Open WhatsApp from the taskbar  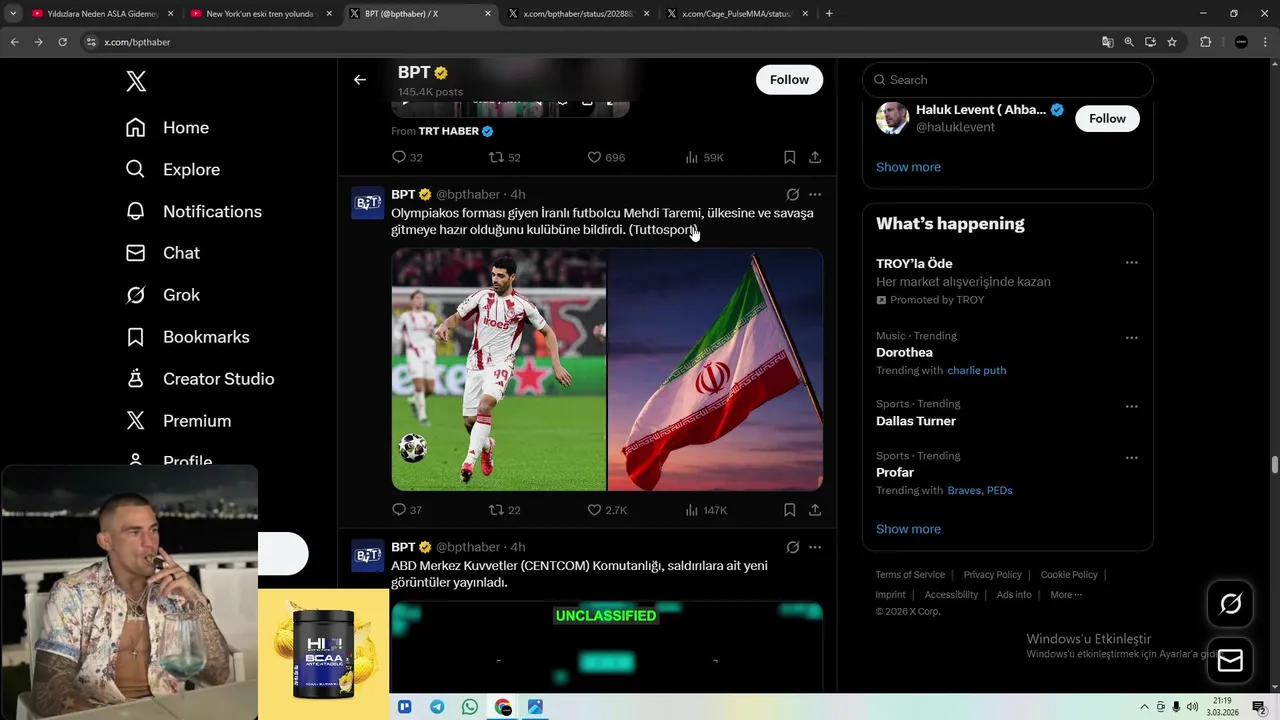click(x=470, y=707)
